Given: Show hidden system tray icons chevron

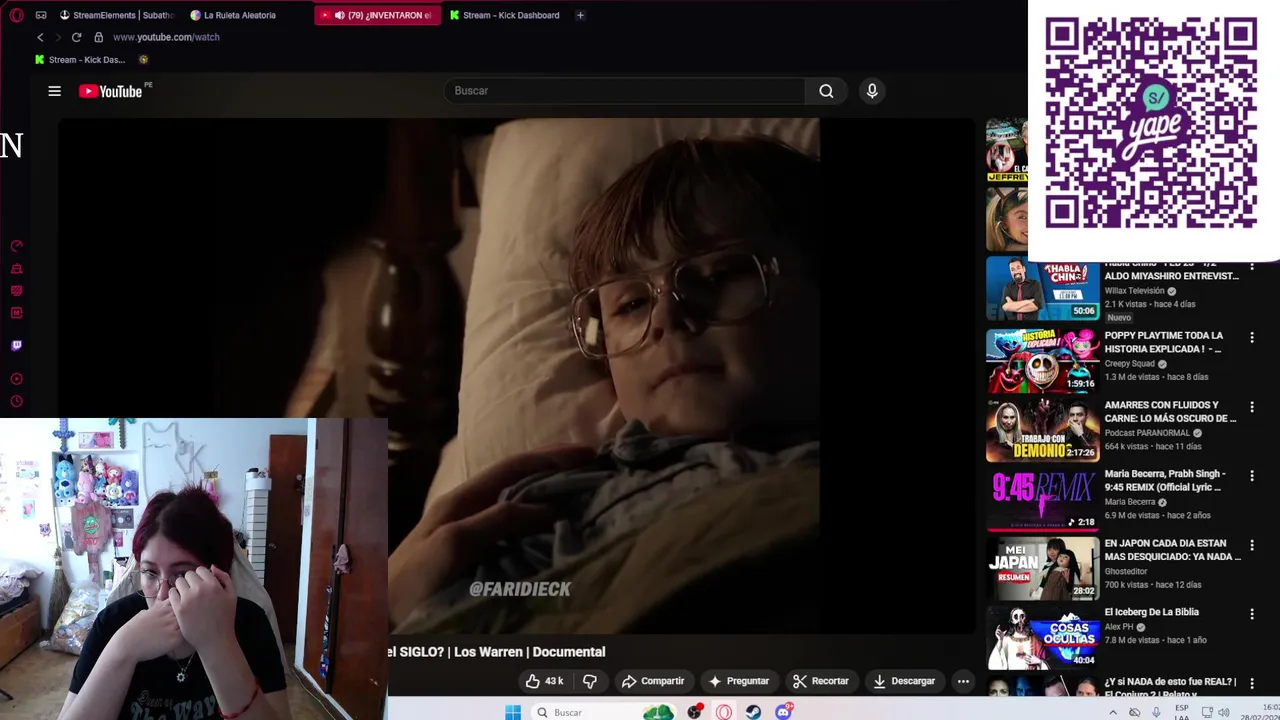Looking at the screenshot, I should click(1113, 712).
